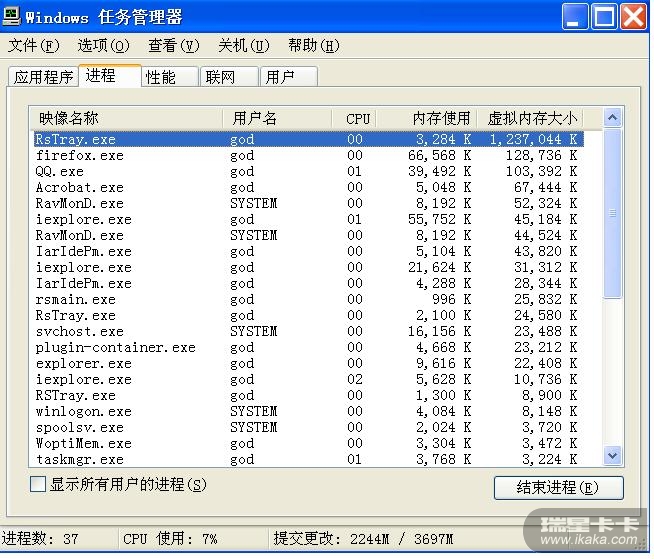Open the 联网 tab
The image size is (654, 559).
coord(229,77)
